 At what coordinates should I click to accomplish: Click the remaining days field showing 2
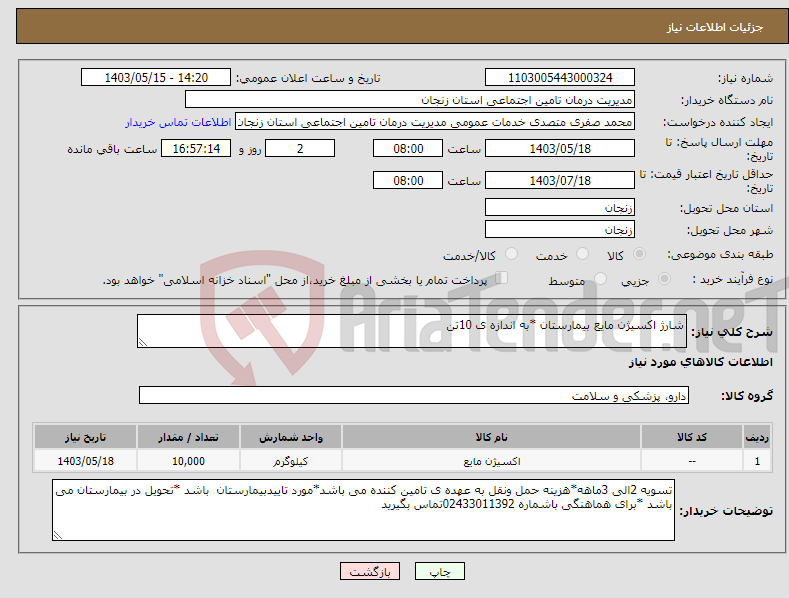[300, 148]
